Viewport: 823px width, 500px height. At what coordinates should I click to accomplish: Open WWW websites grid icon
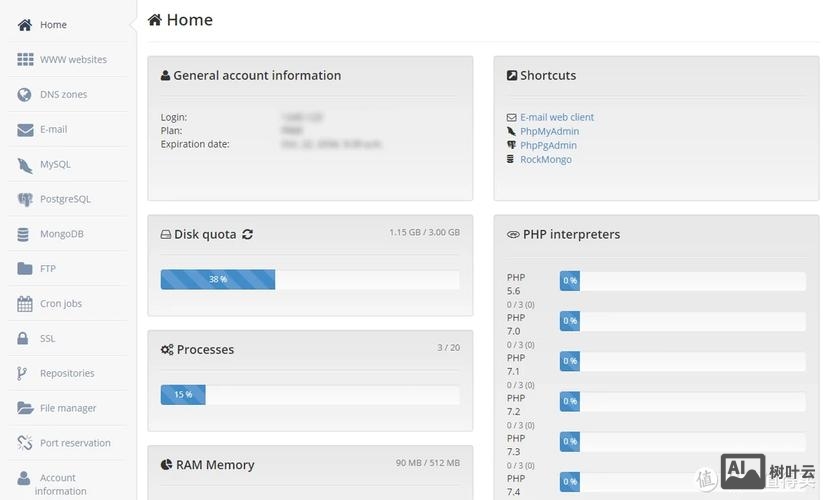25,60
